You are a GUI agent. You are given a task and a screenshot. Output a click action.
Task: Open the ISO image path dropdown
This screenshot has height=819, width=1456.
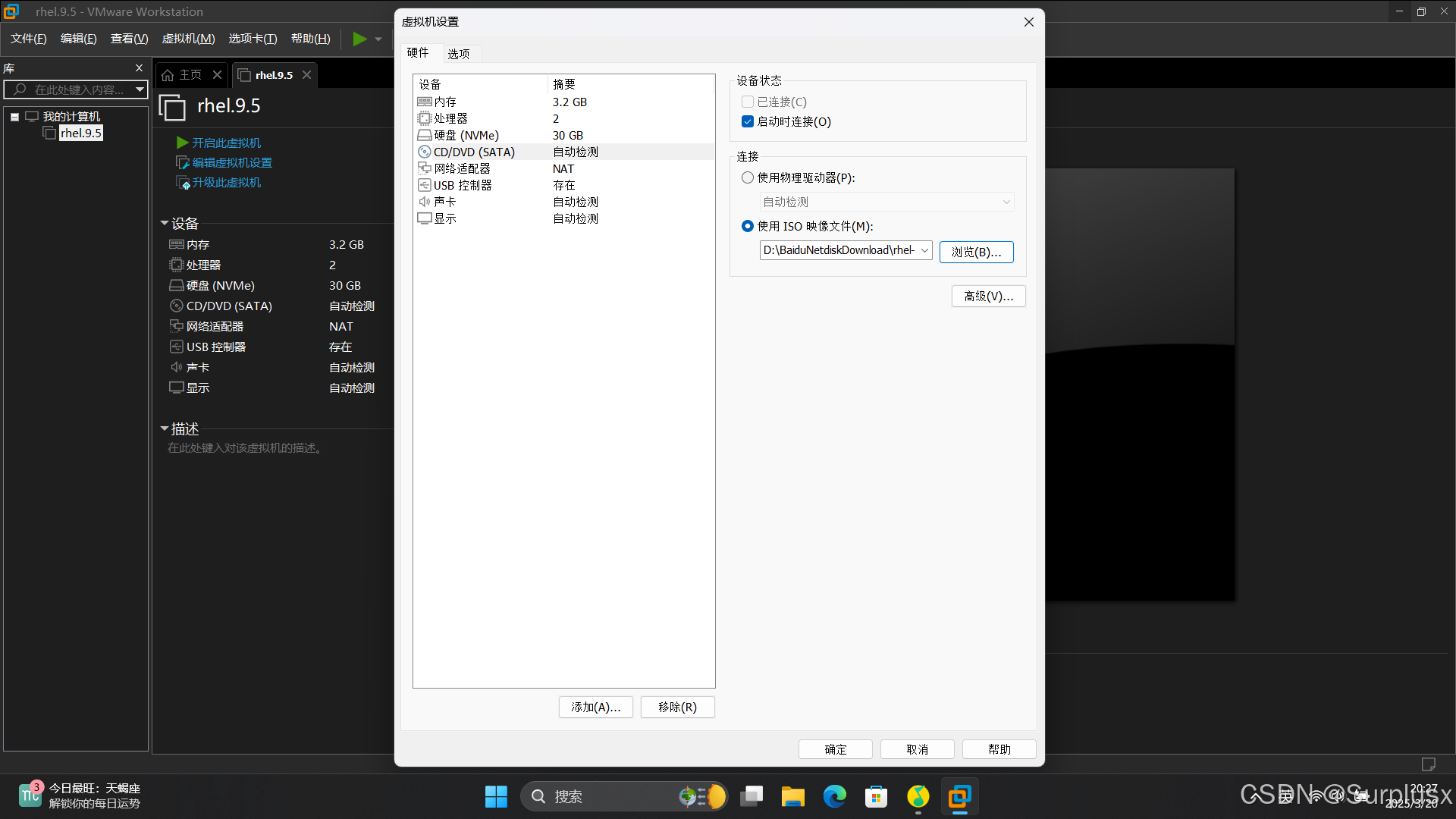[x=924, y=250]
